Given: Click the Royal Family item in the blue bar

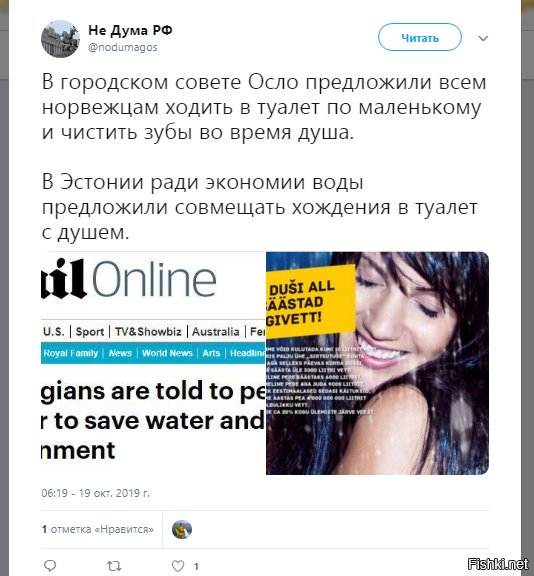Looking at the screenshot, I should (x=71, y=353).
